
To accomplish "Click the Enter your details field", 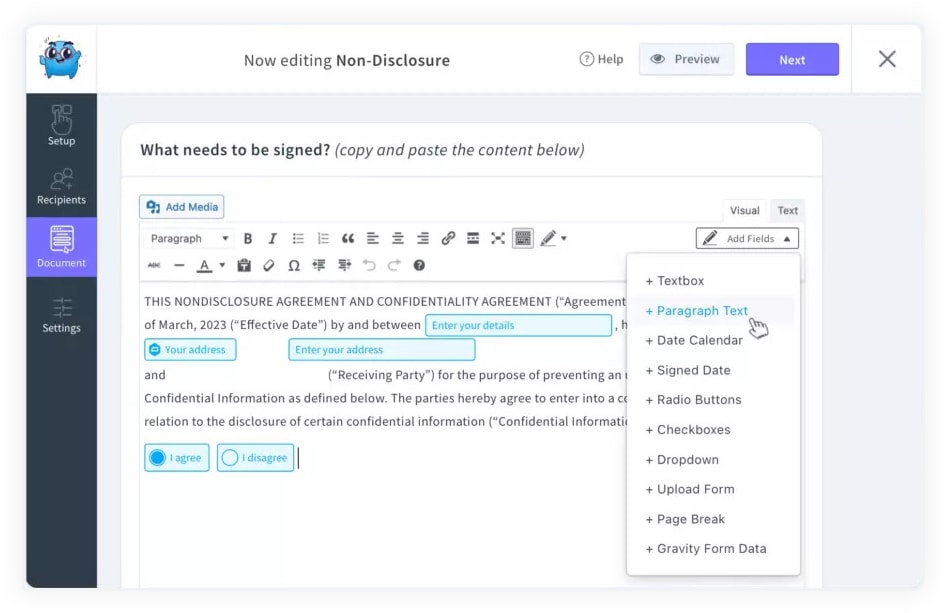I will (518, 325).
